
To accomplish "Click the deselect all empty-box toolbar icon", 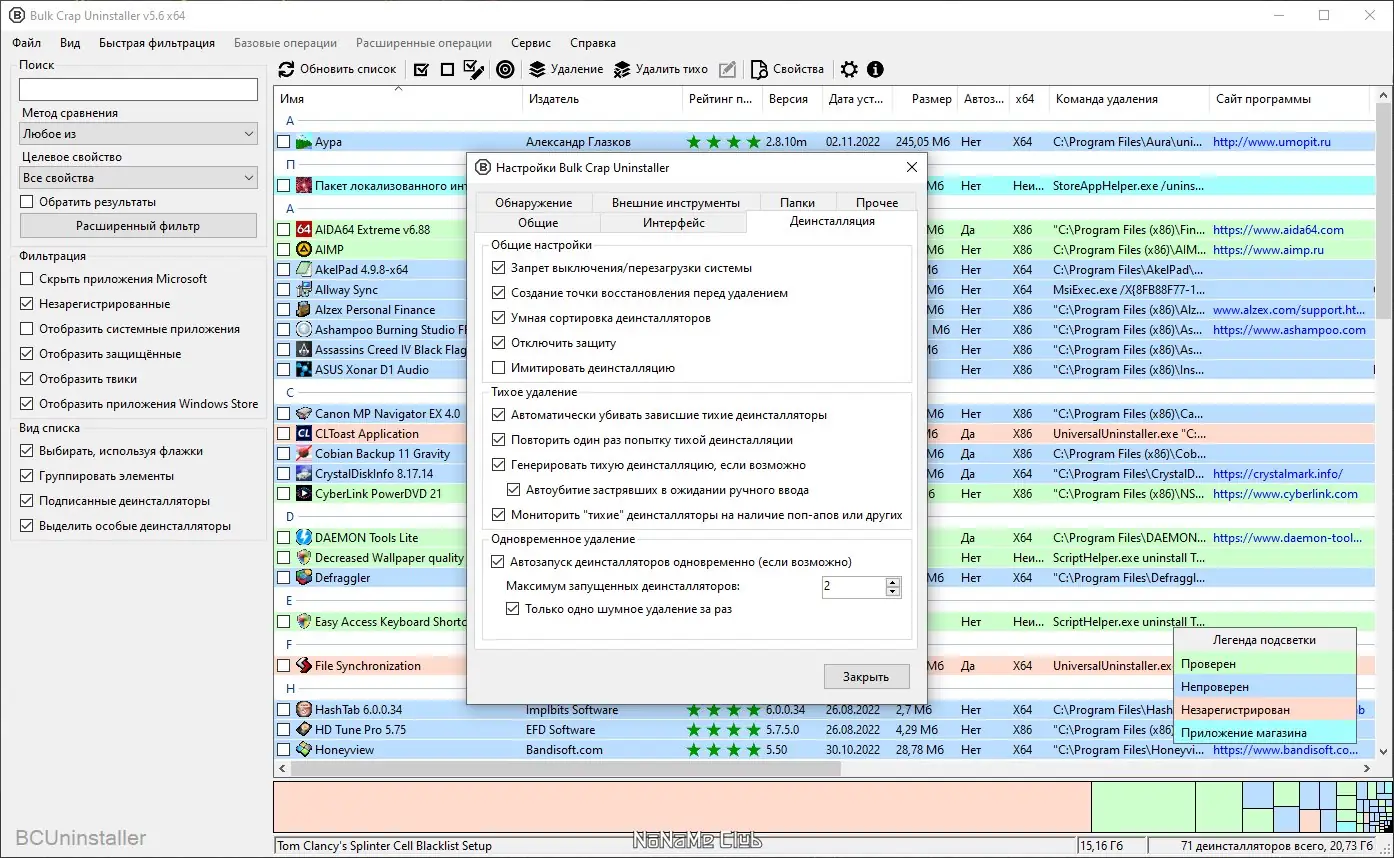I will tap(447, 70).
